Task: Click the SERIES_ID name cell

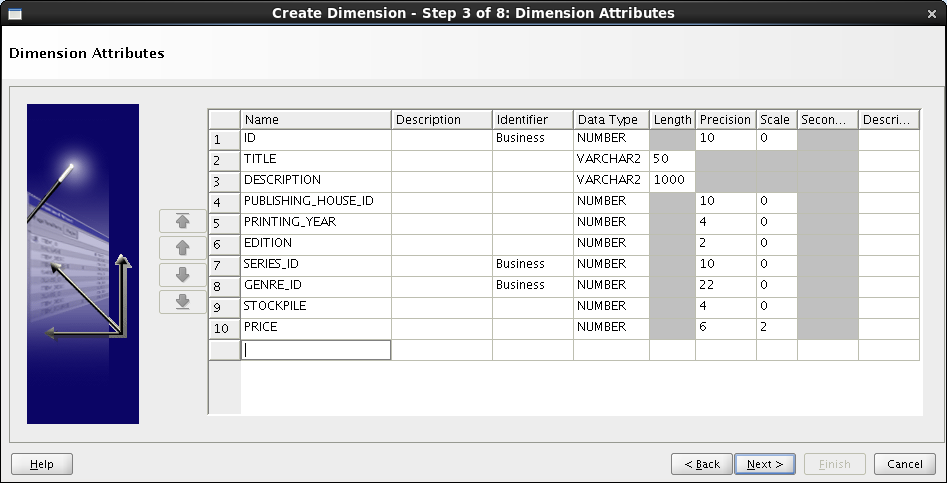Action: 316,266
